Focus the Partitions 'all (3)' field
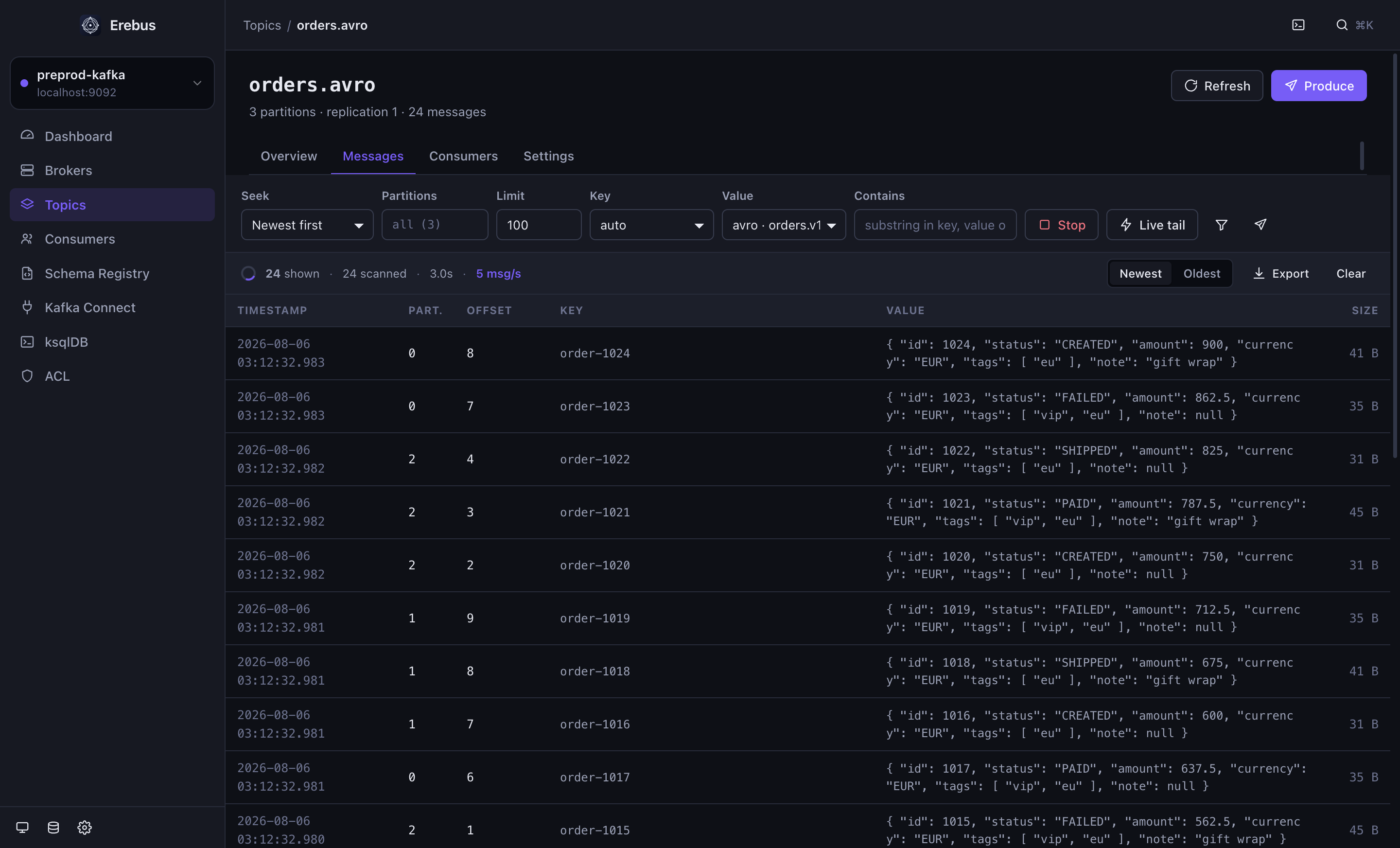Image resolution: width=1400 pixels, height=848 pixels. click(x=435, y=225)
